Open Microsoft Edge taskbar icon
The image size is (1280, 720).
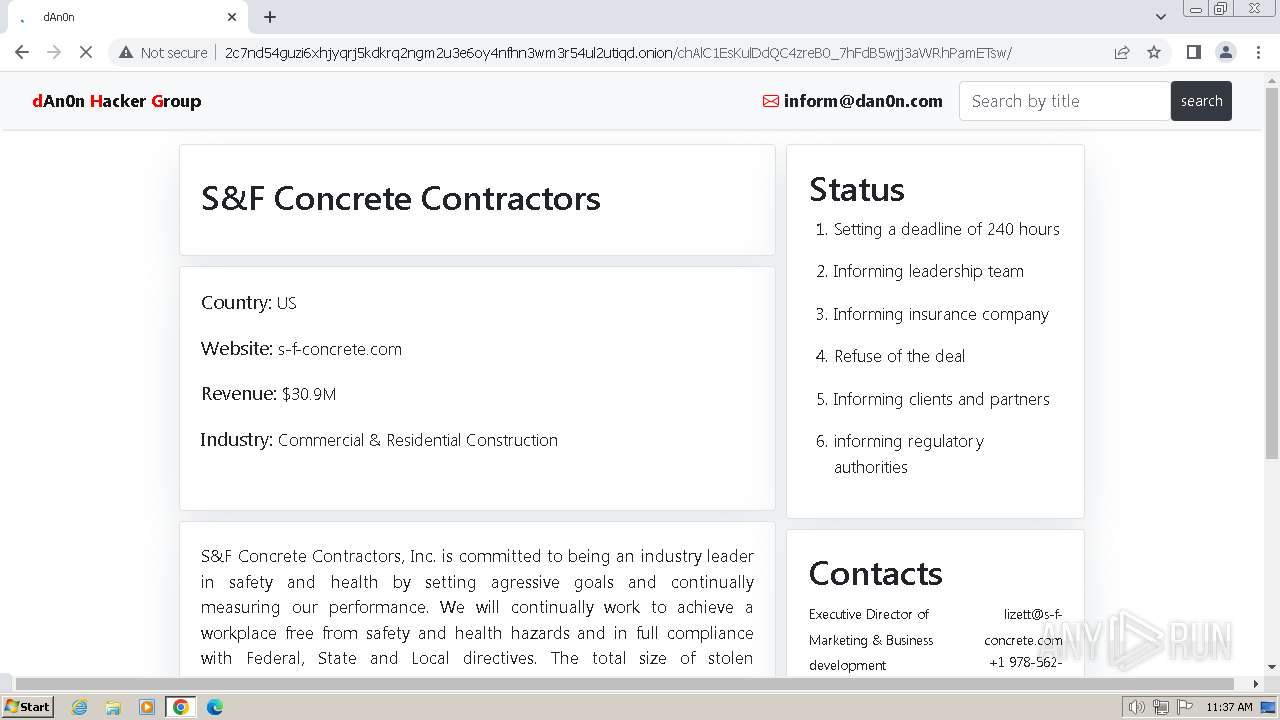(x=214, y=707)
